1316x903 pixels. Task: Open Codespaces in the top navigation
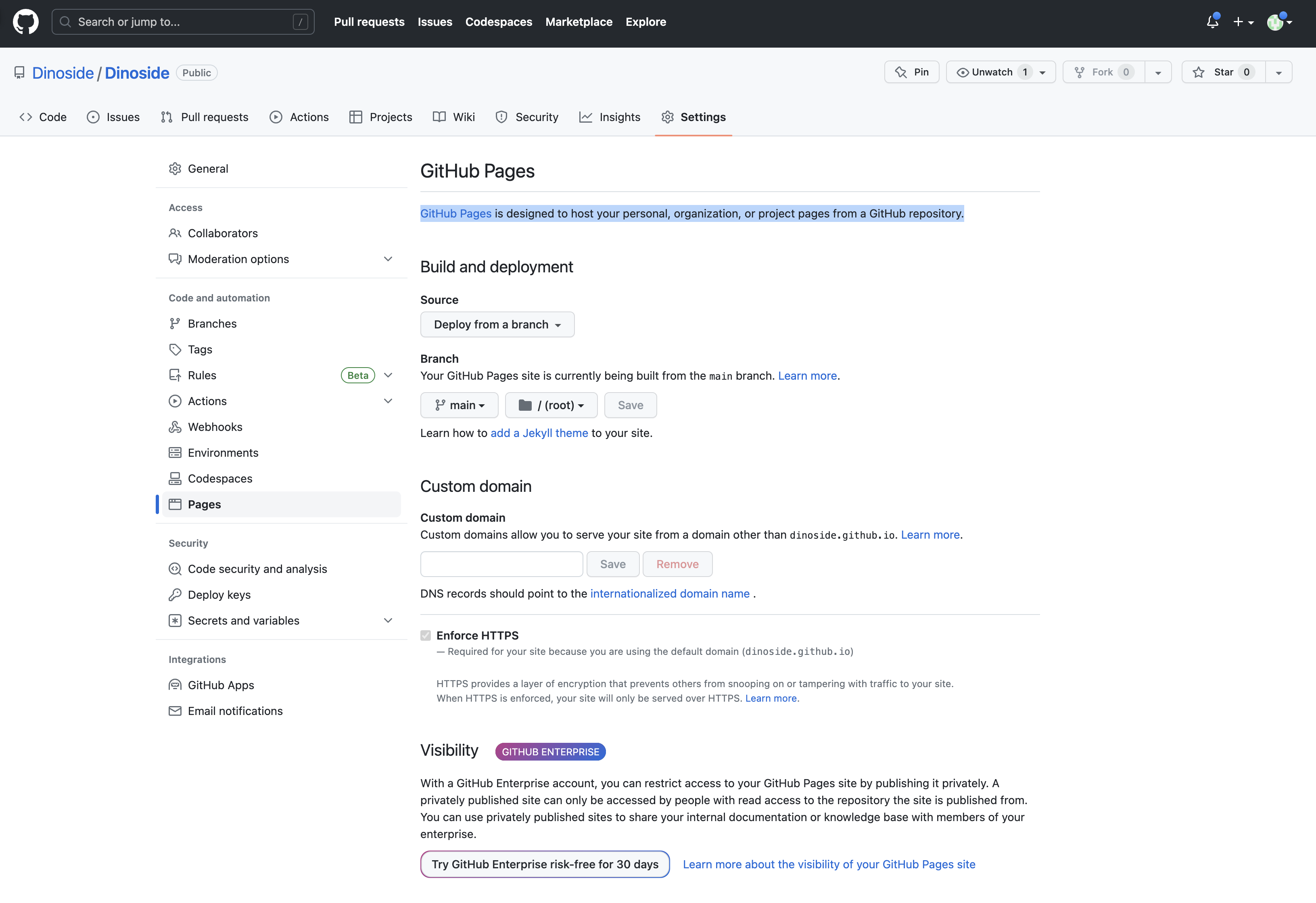pyautogui.click(x=499, y=22)
